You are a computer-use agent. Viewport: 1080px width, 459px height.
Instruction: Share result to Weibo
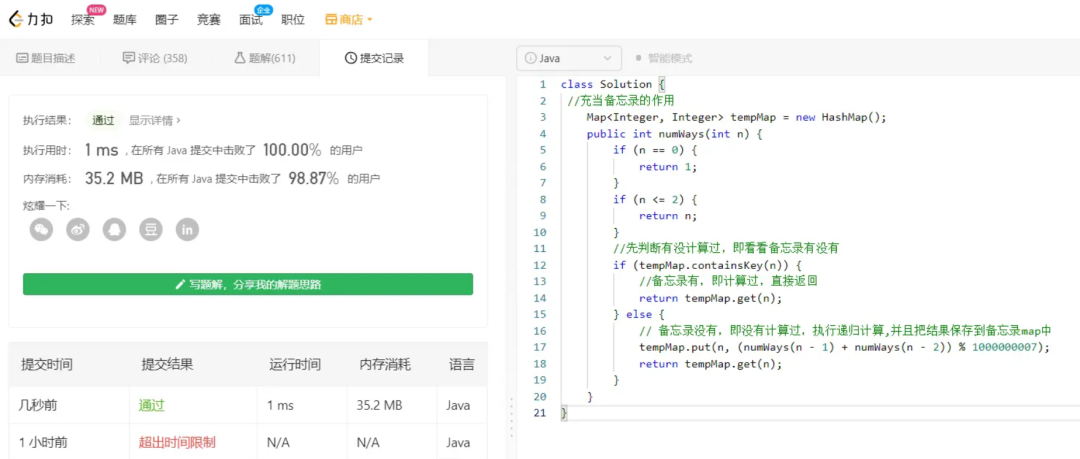78,230
